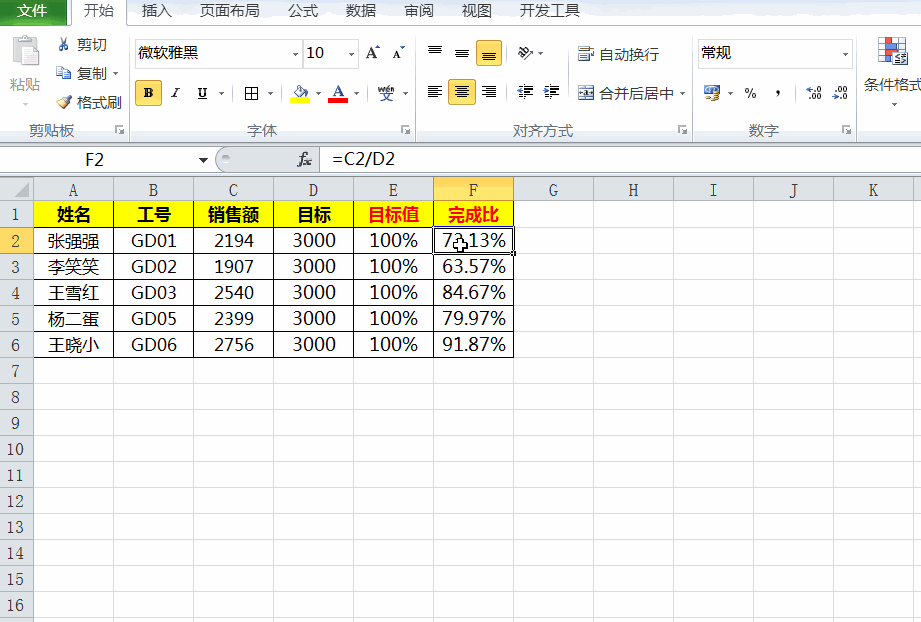Viewport: 921px width, 622px height.
Task: Click cell with name 李笑笑
Action: 73,267
